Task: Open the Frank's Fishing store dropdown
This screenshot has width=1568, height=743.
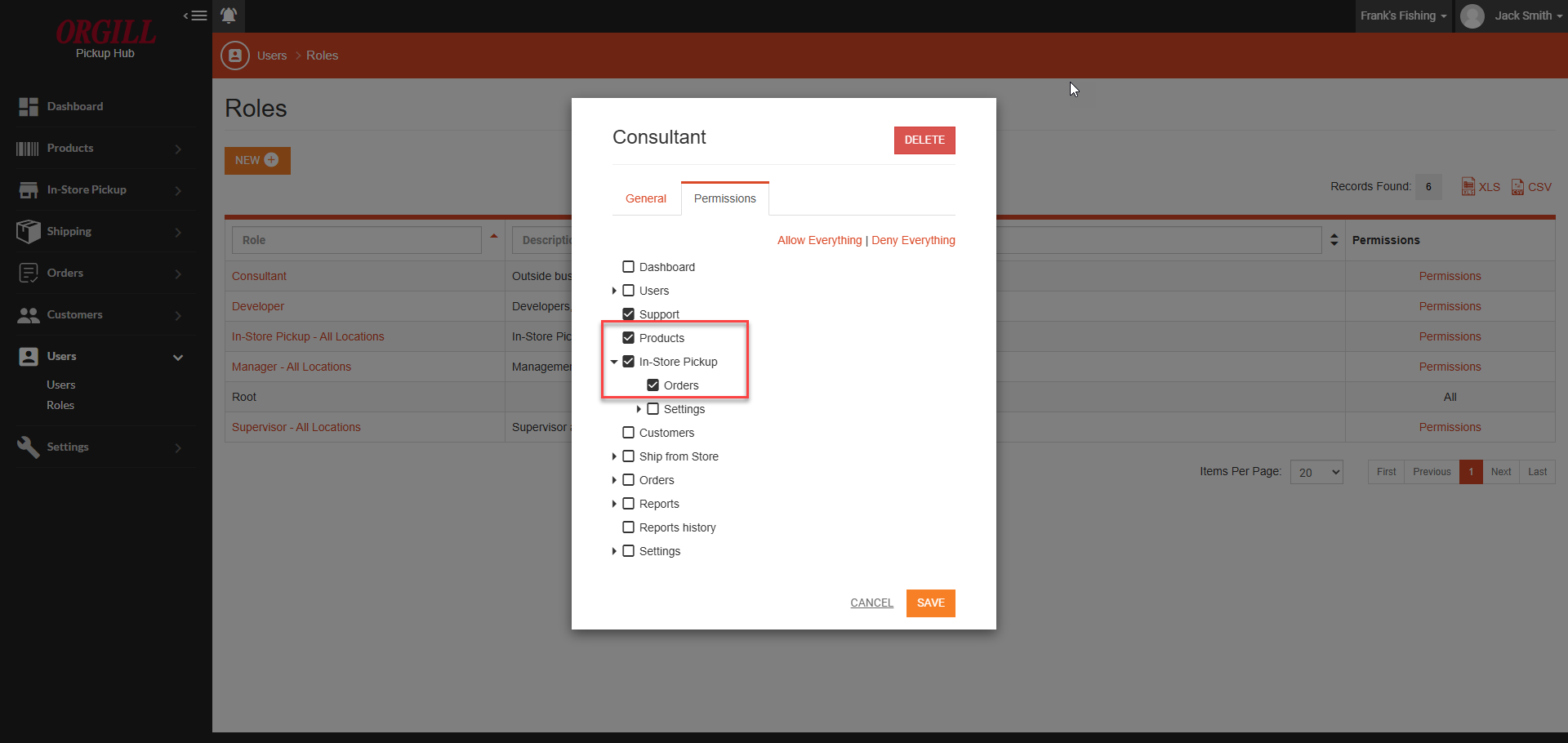Action: pyautogui.click(x=1404, y=16)
